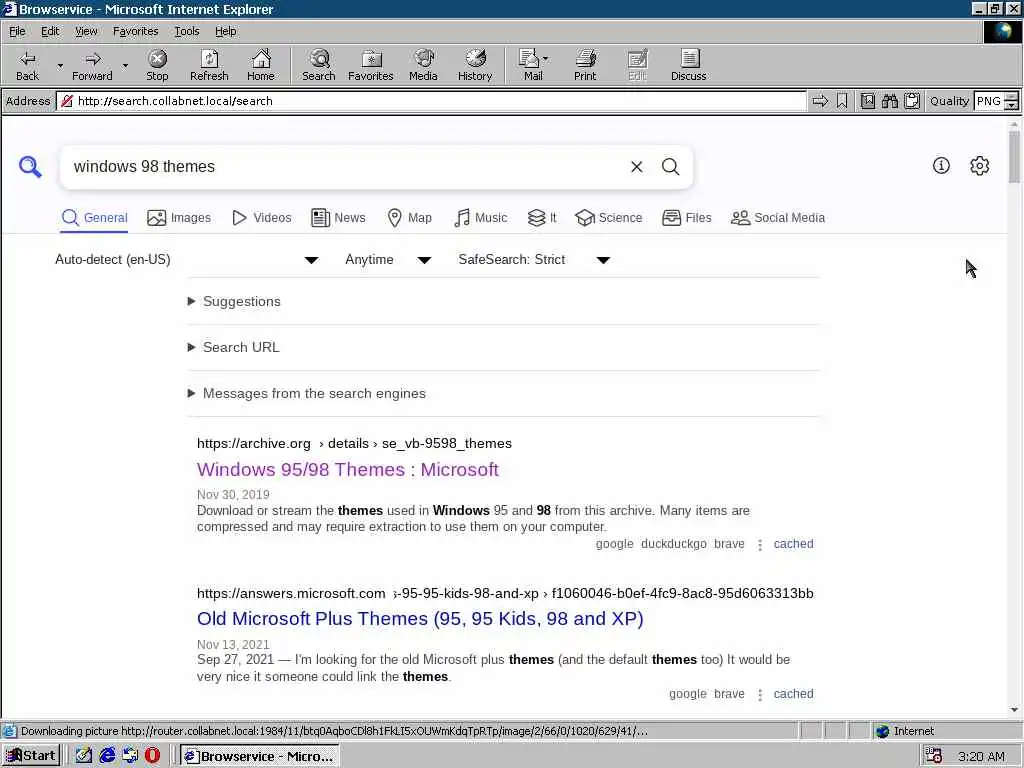Expand Messages from the search engines
Screen dimensions: 1024x768
click(307, 393)
